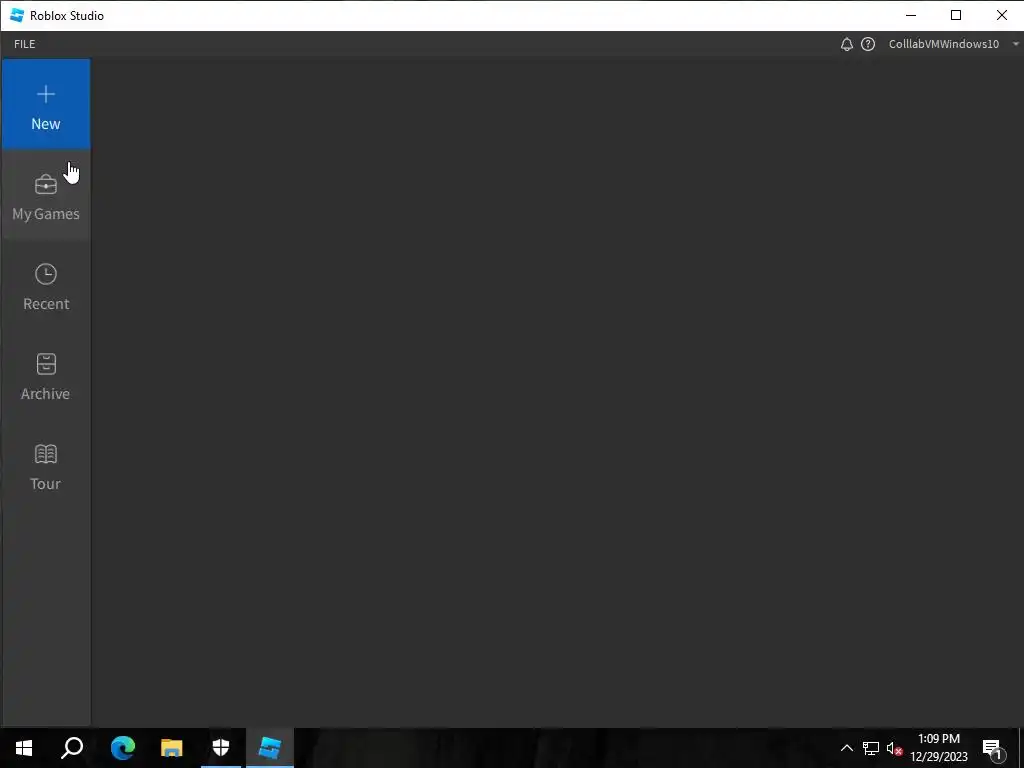Open the Action Center notifications icon
The image size is (1024, 768).
click(992, 748)
